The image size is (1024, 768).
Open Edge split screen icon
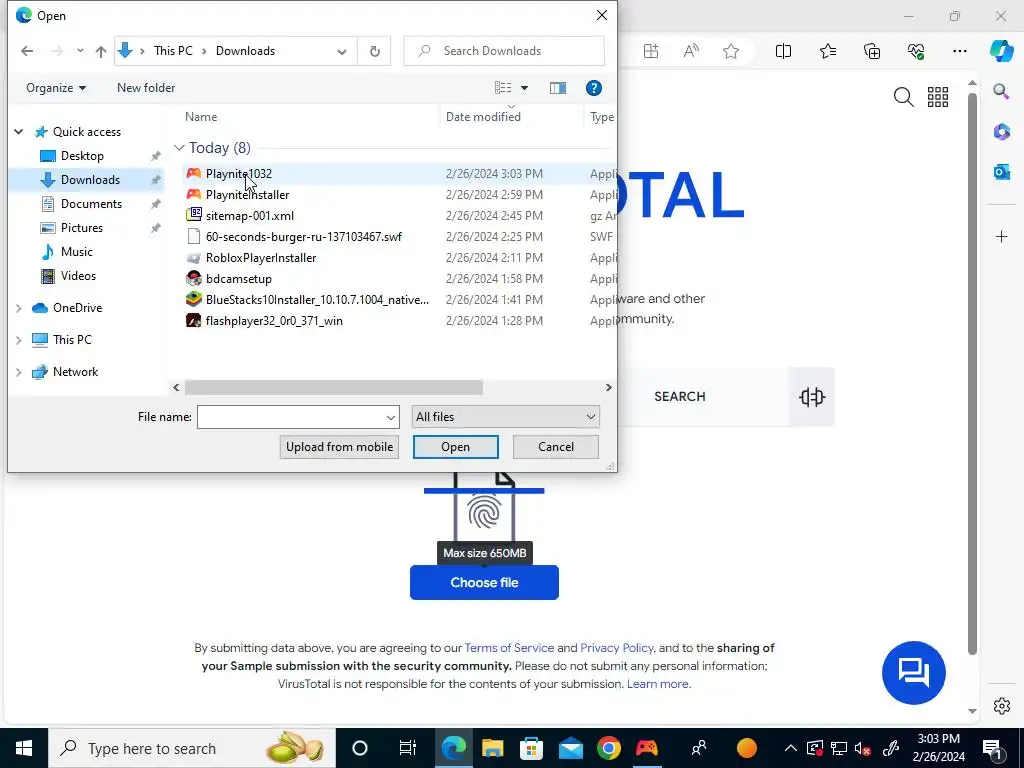pyautogui.click(x=783, y=51)
